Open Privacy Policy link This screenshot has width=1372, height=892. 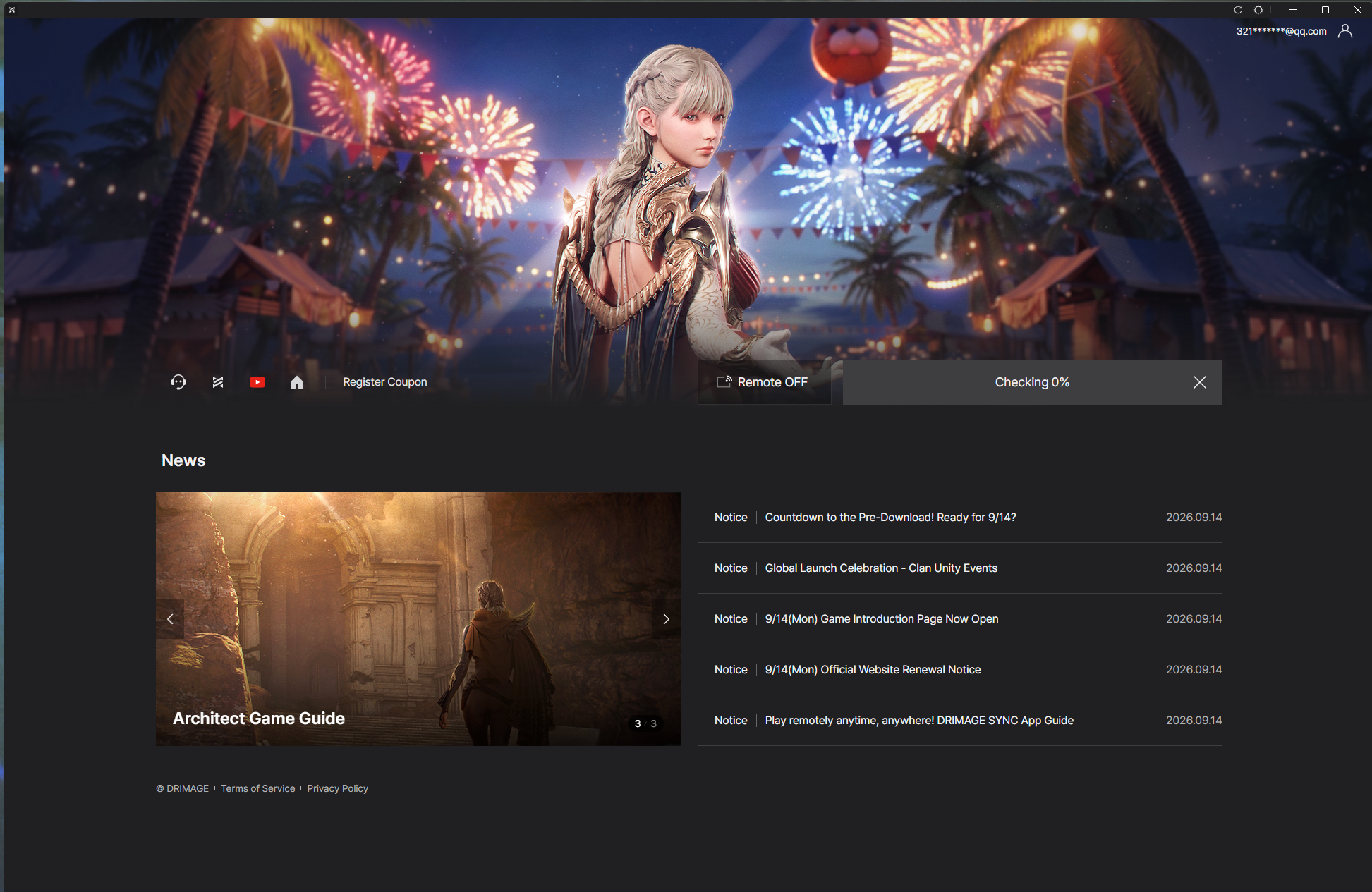coord(338,788)
